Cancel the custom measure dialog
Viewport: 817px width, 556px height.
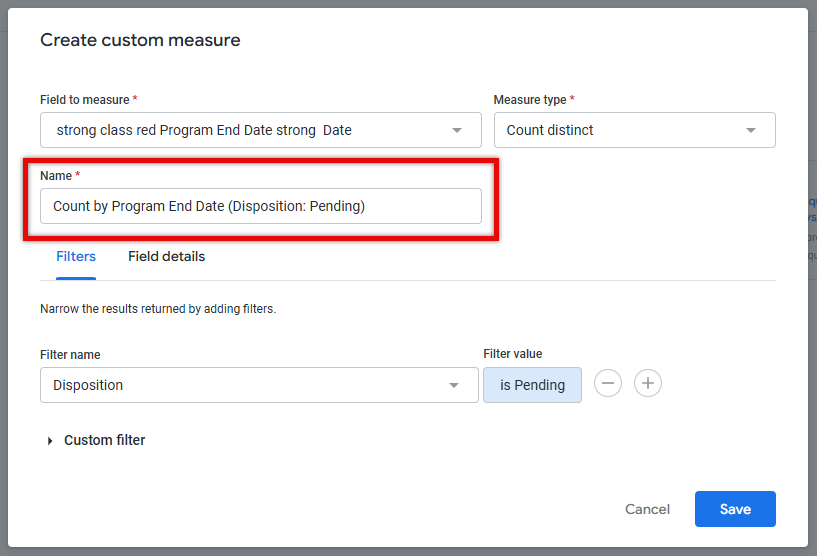[x=647, y=509]
